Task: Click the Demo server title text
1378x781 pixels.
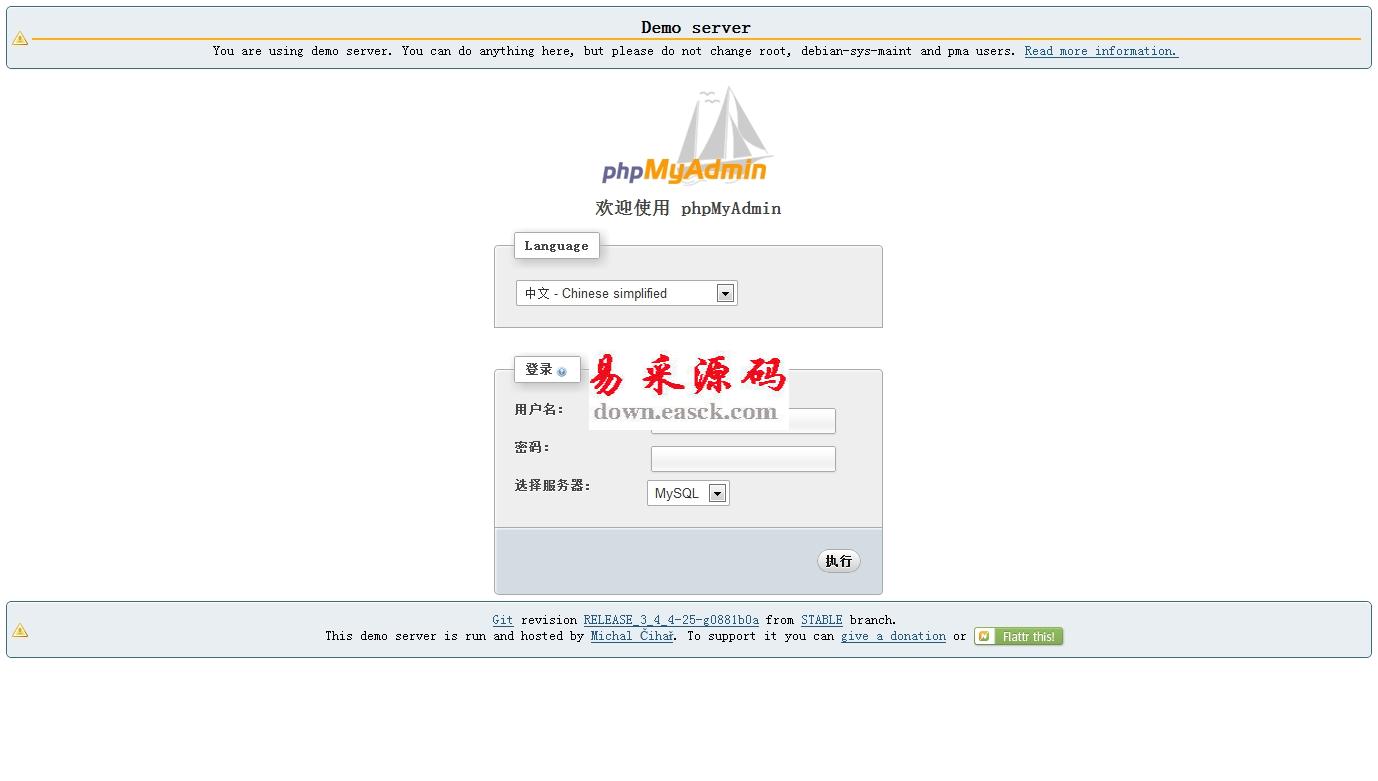Action: coord(696,27)
